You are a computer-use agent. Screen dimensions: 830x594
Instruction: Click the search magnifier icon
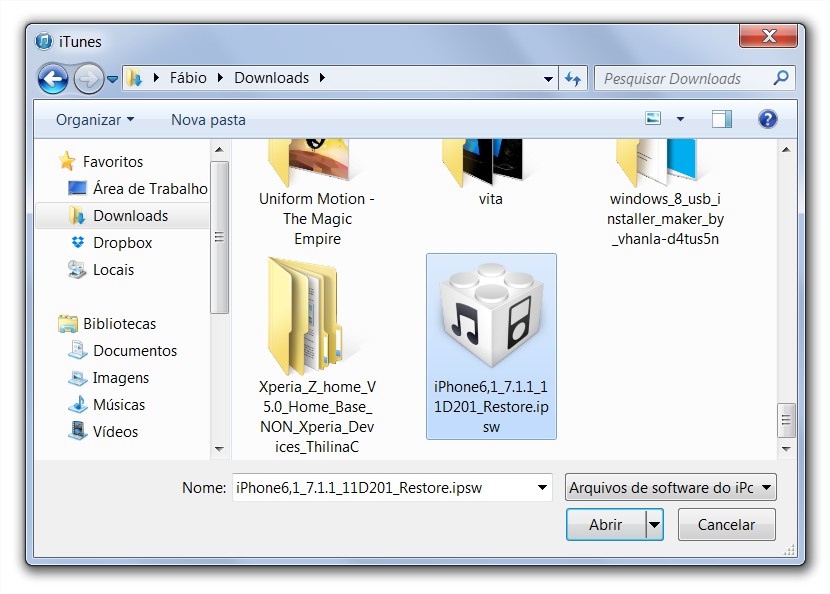coord(781,78)
